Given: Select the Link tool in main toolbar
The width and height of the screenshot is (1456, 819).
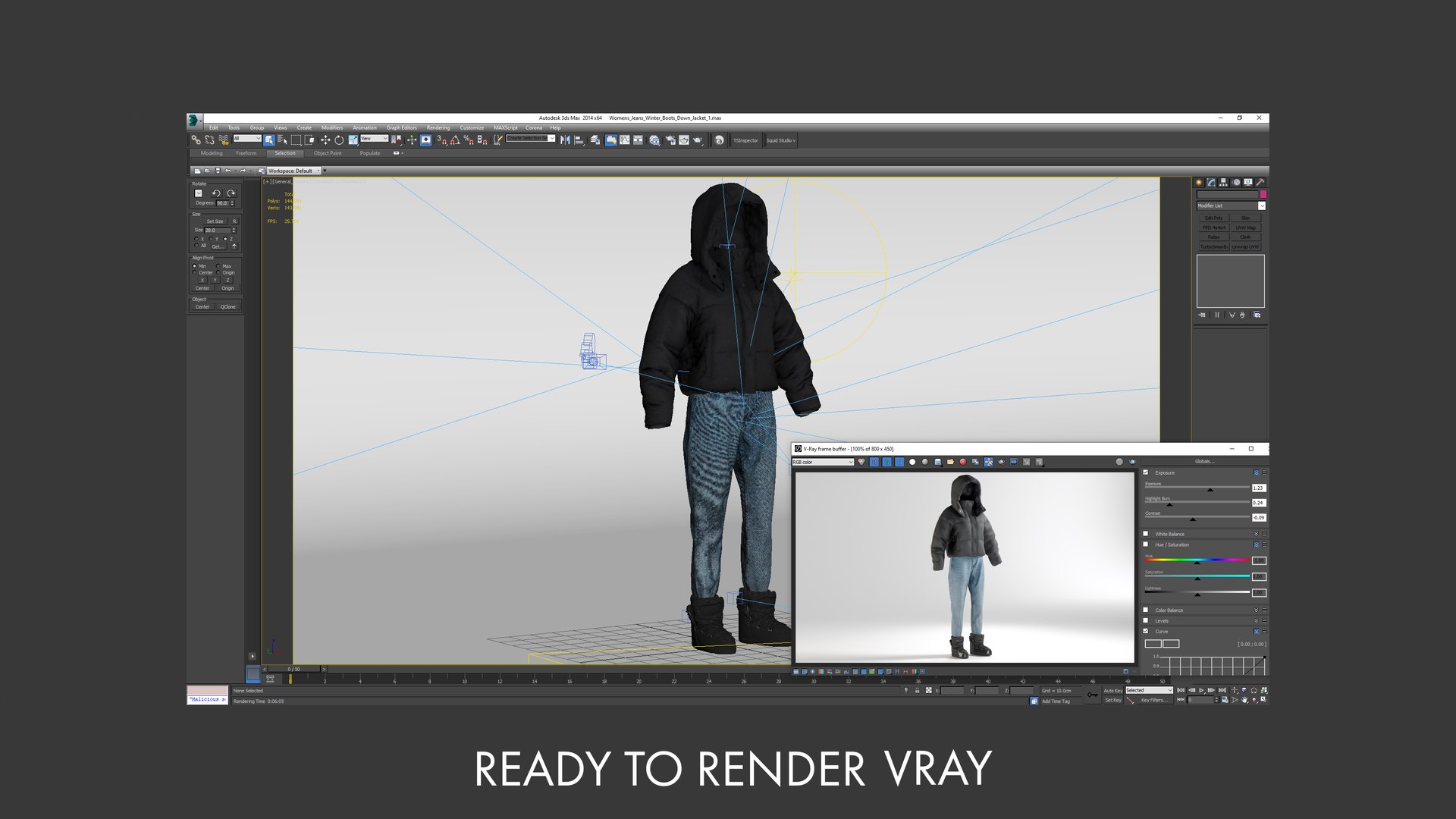Looking at the screenshot, I should [x=196, y=140].
